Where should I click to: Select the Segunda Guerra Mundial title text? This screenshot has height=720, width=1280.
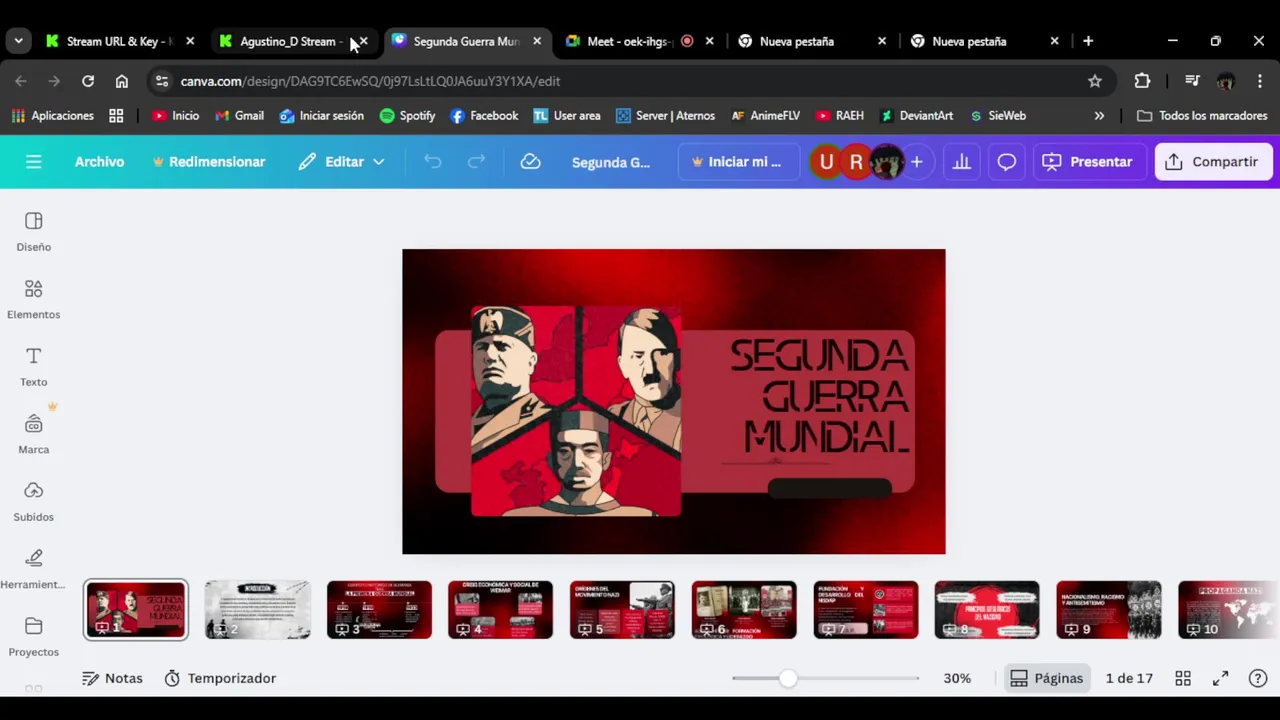tap(822, 395)
